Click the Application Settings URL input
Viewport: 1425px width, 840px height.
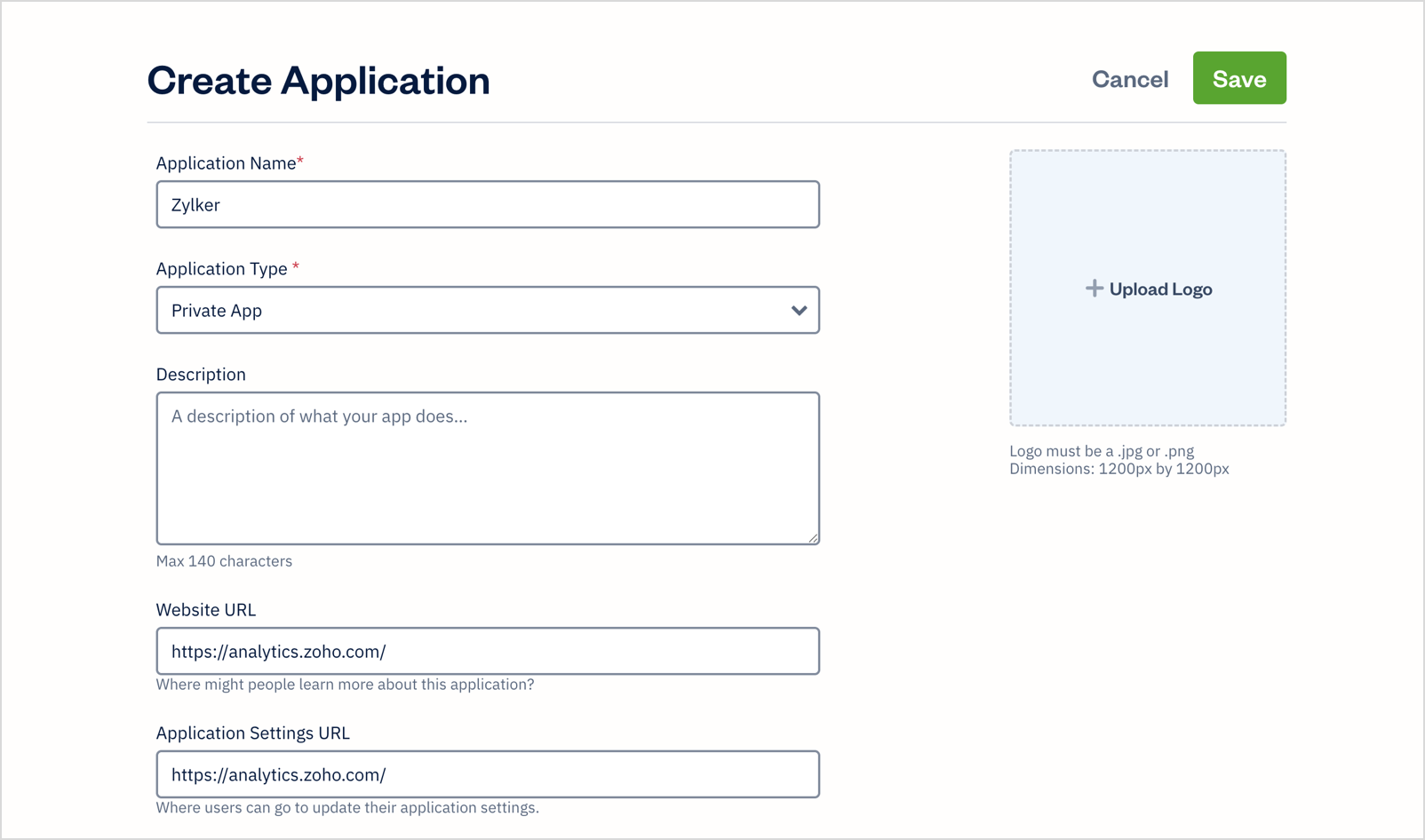(487, 775)
